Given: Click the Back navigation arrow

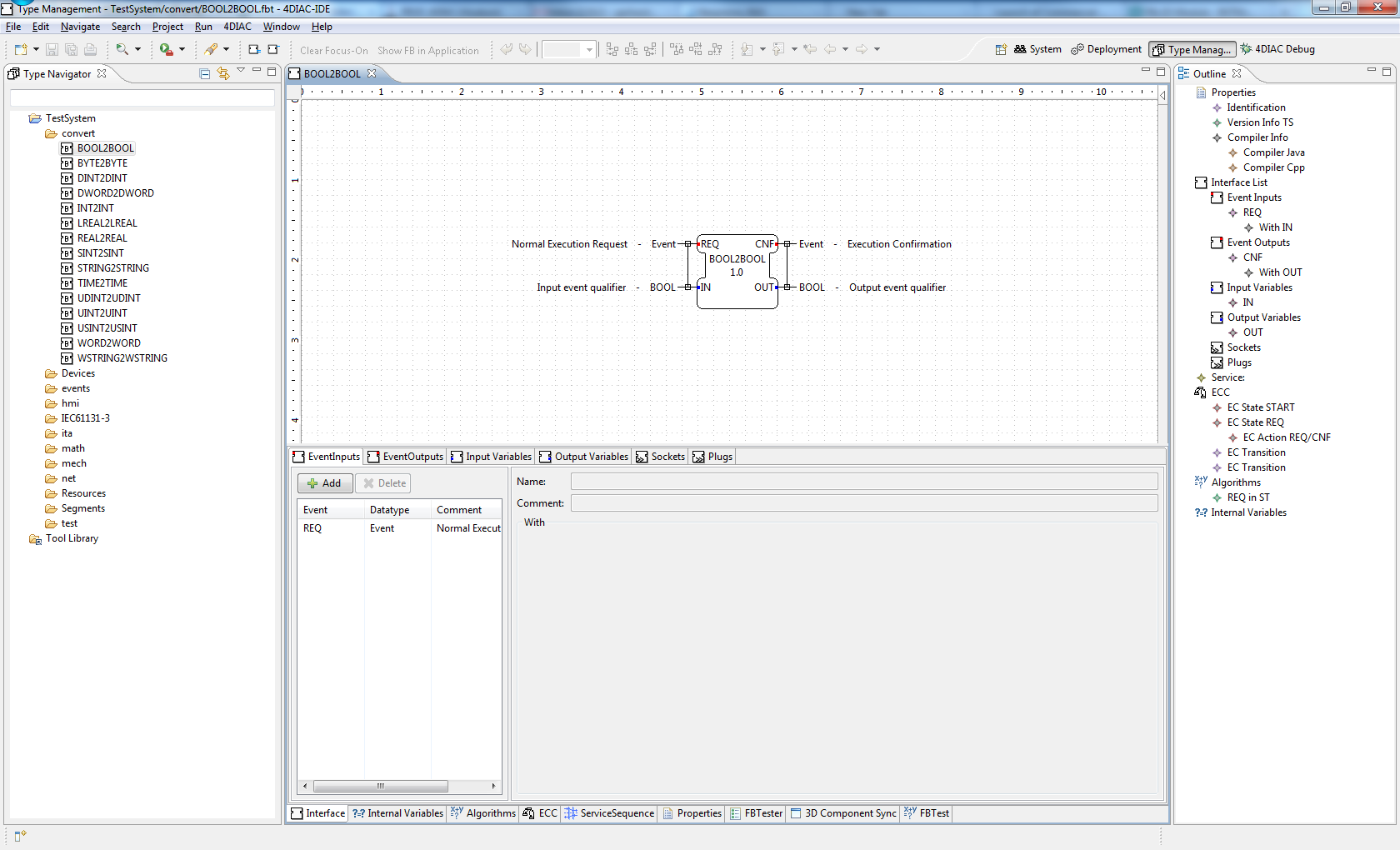Looking at the screenshot, I should 830,49.
